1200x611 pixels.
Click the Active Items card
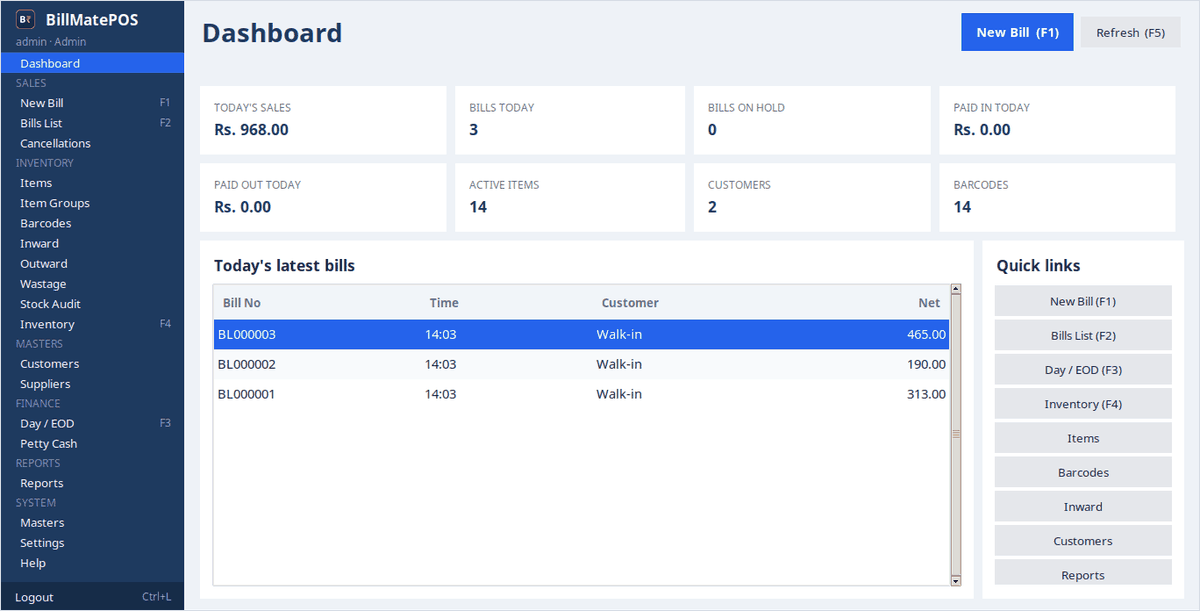coord(570,198)
